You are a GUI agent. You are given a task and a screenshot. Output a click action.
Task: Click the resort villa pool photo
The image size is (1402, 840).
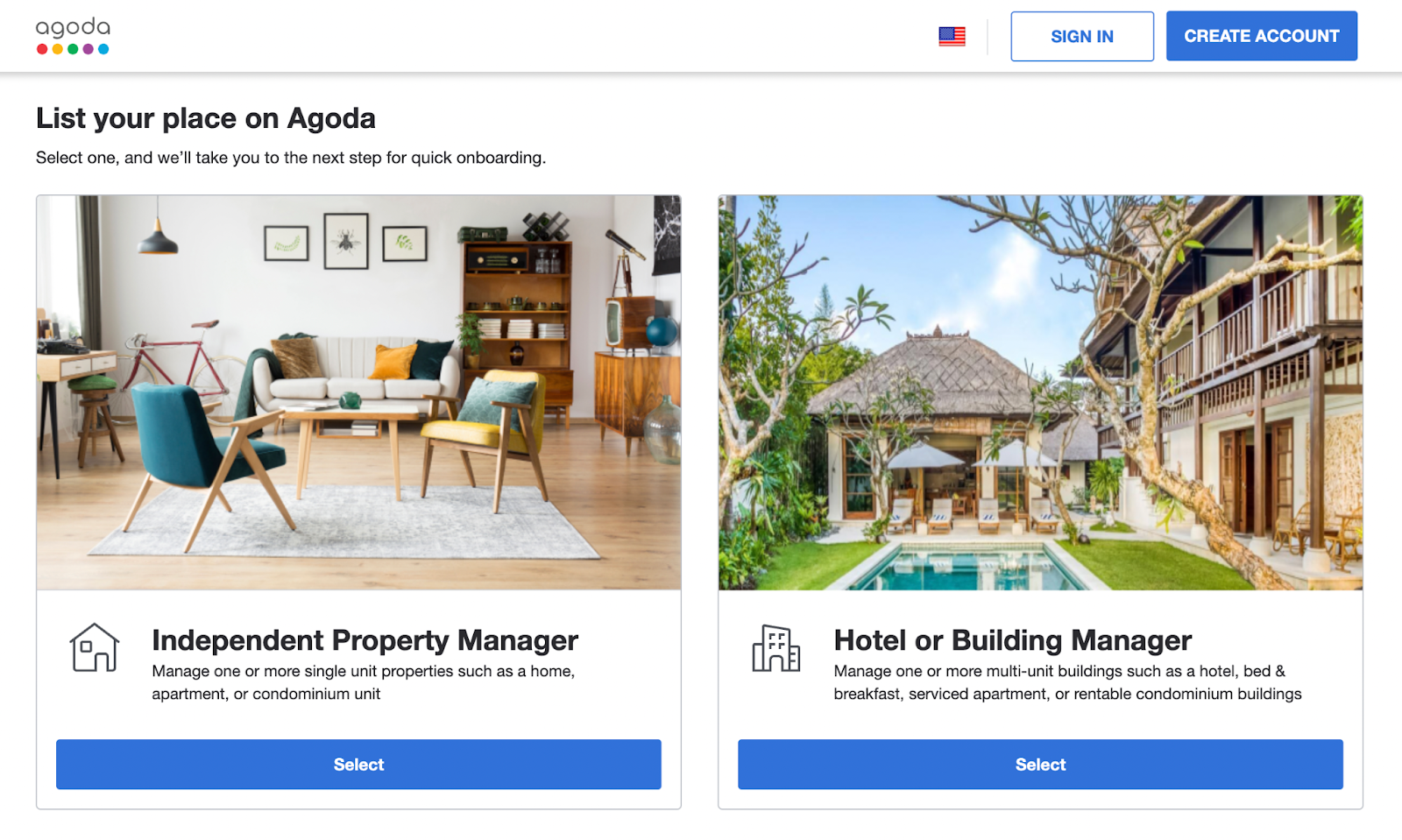1040,392
